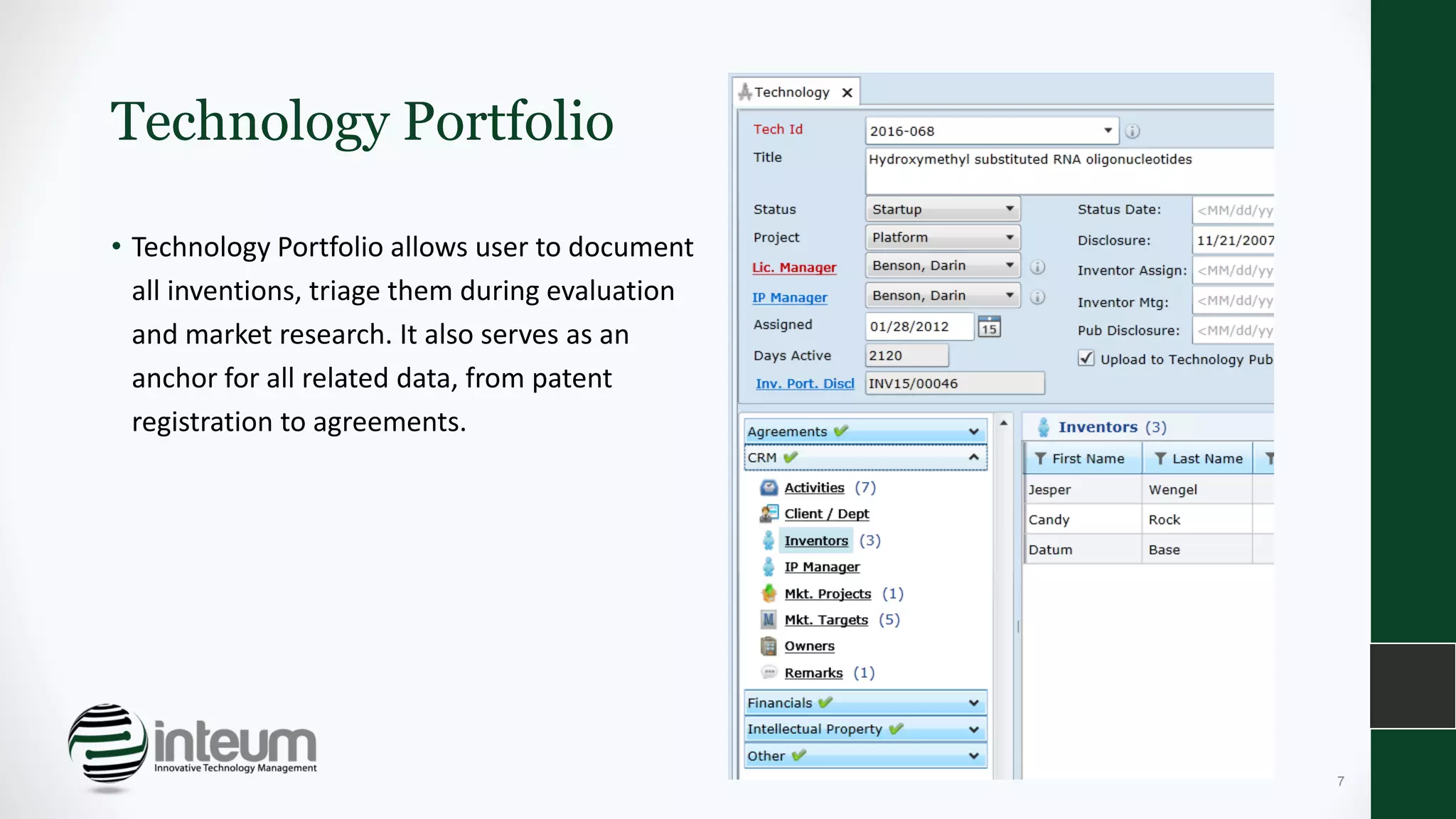Click the Inventor Mtg date field

click(1233, 301)
